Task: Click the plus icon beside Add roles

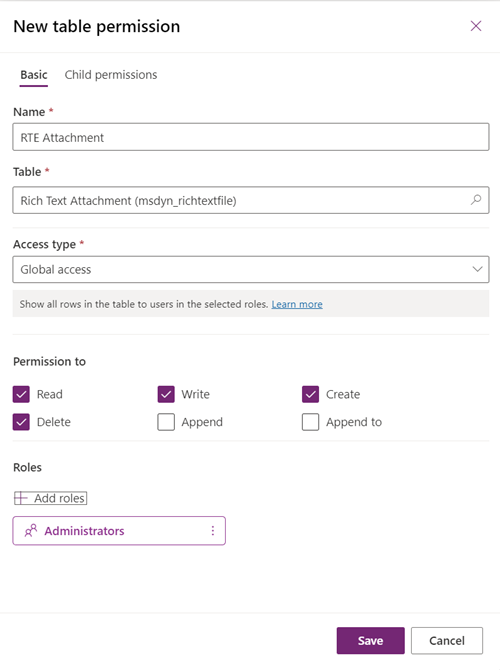Action: (x=21, y=498)
